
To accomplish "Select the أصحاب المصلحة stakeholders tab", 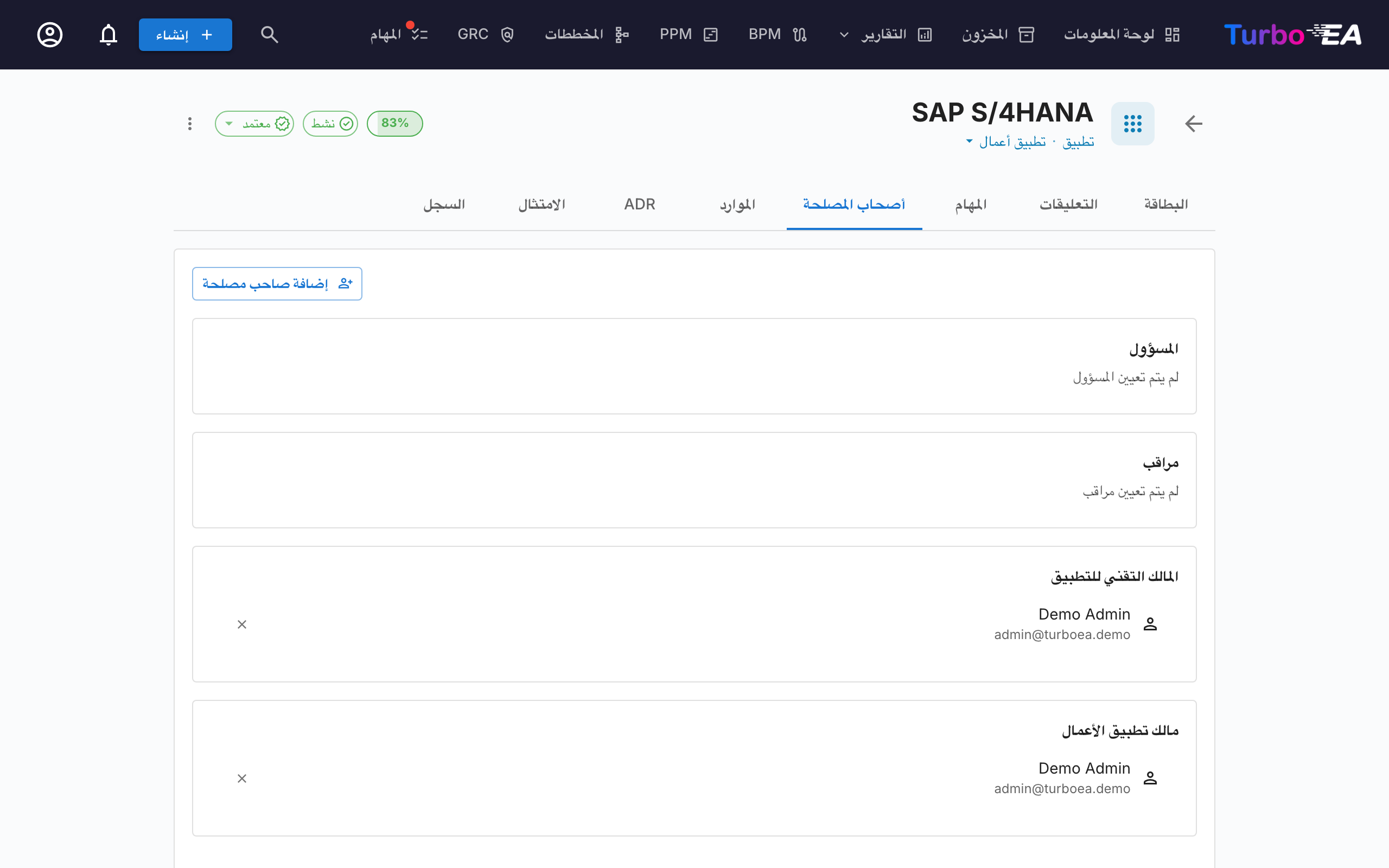I will (x=854, y=205).
